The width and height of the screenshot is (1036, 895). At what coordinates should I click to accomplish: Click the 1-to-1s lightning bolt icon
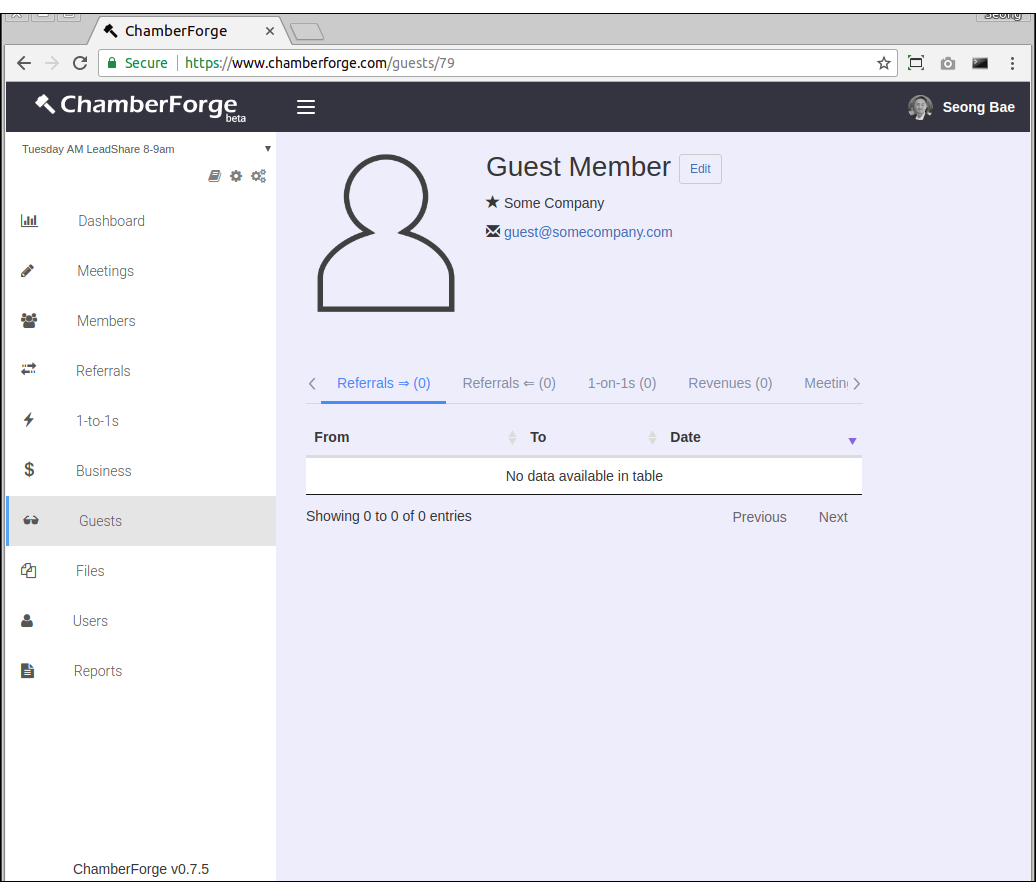point(28,421)
